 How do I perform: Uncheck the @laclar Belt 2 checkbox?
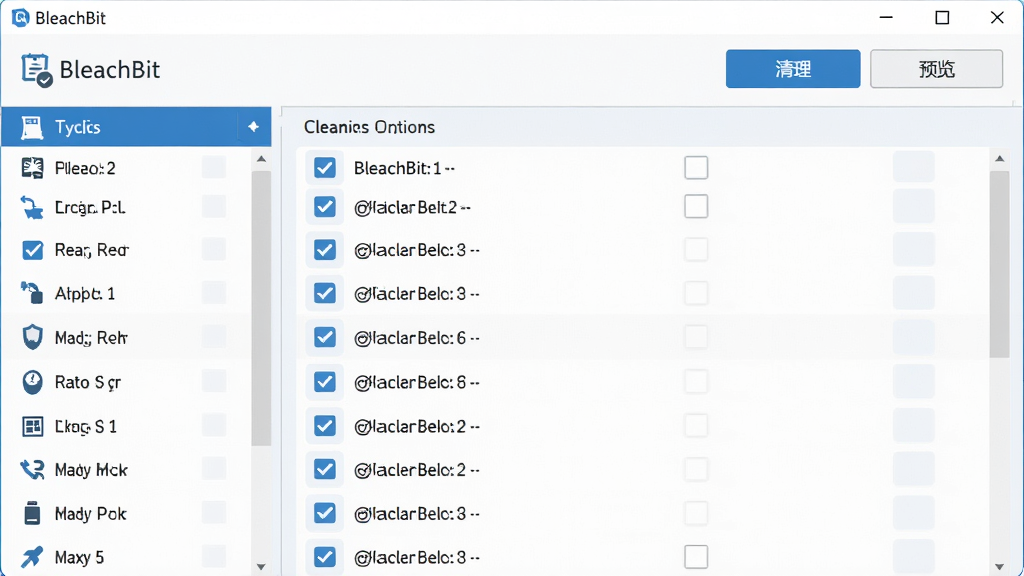pyautogui.click(x=325, y=207)
